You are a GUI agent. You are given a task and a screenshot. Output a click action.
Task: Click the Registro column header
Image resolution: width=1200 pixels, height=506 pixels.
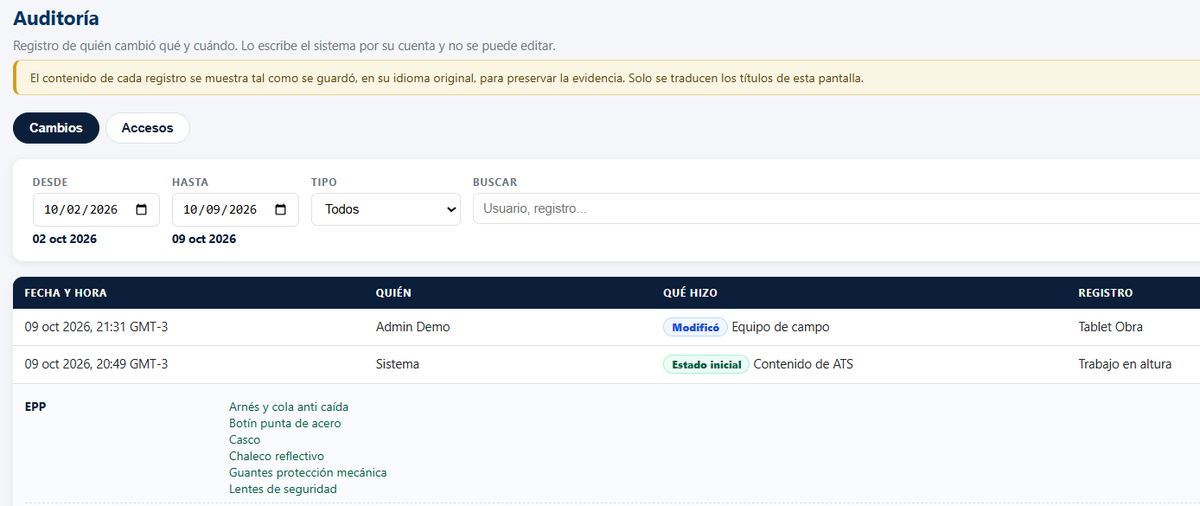pyautogui.click(x=1105, y=293)
